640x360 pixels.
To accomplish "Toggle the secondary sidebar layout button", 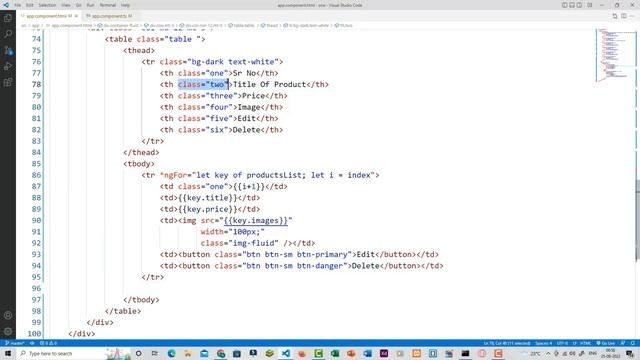I will coord(579,5).
